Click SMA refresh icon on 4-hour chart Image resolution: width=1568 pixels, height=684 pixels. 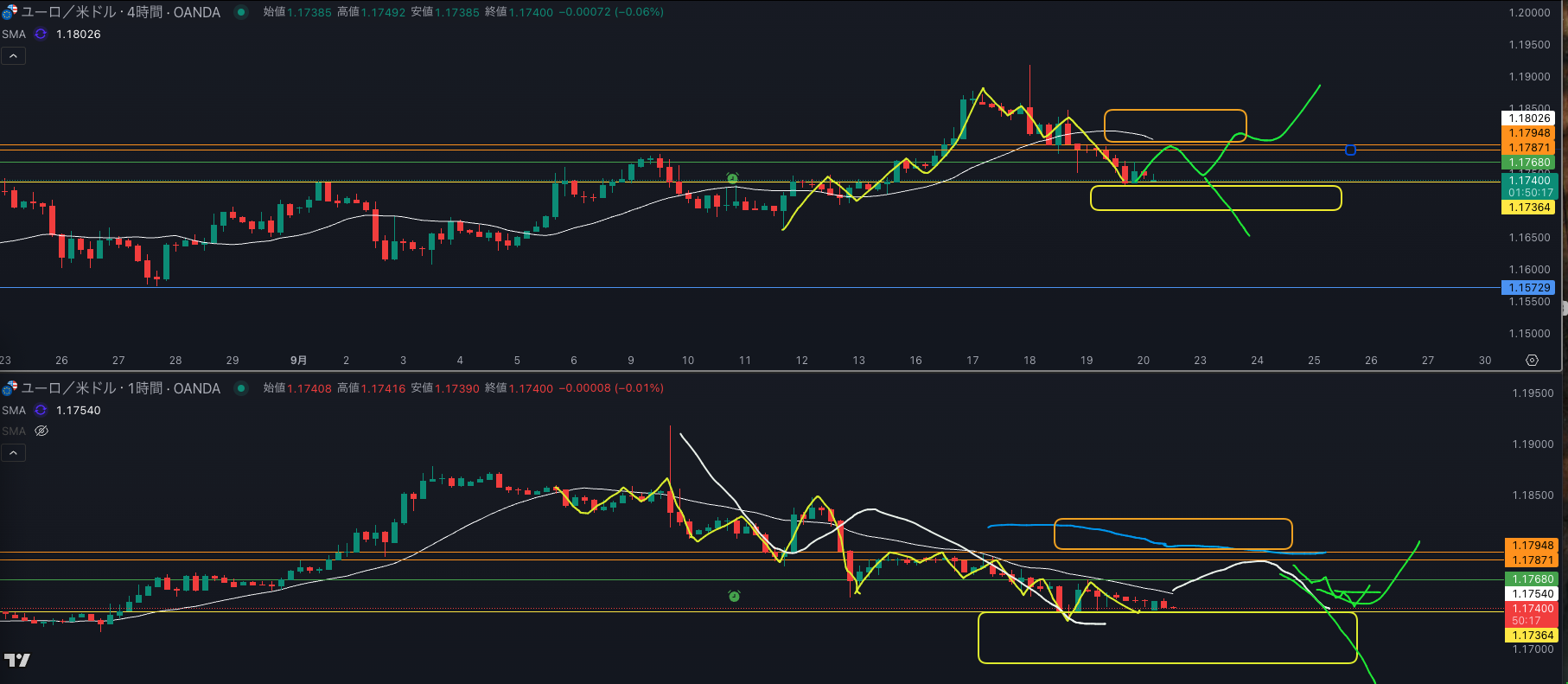(x=41, y=34)
